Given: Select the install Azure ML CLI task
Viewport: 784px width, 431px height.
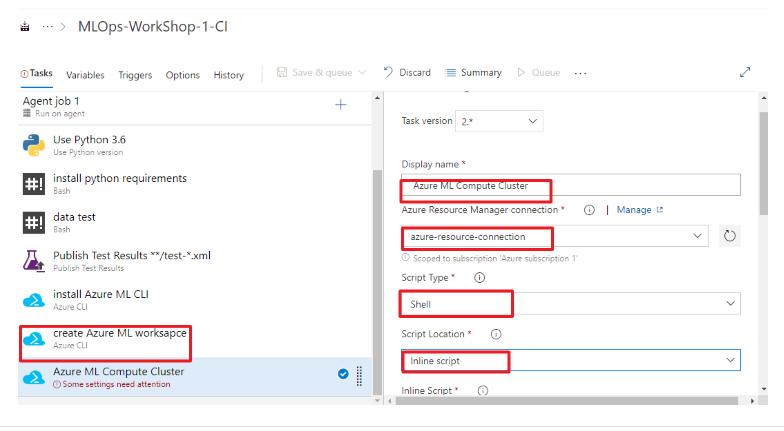Looking at the screenshot, I should point(195,300).
